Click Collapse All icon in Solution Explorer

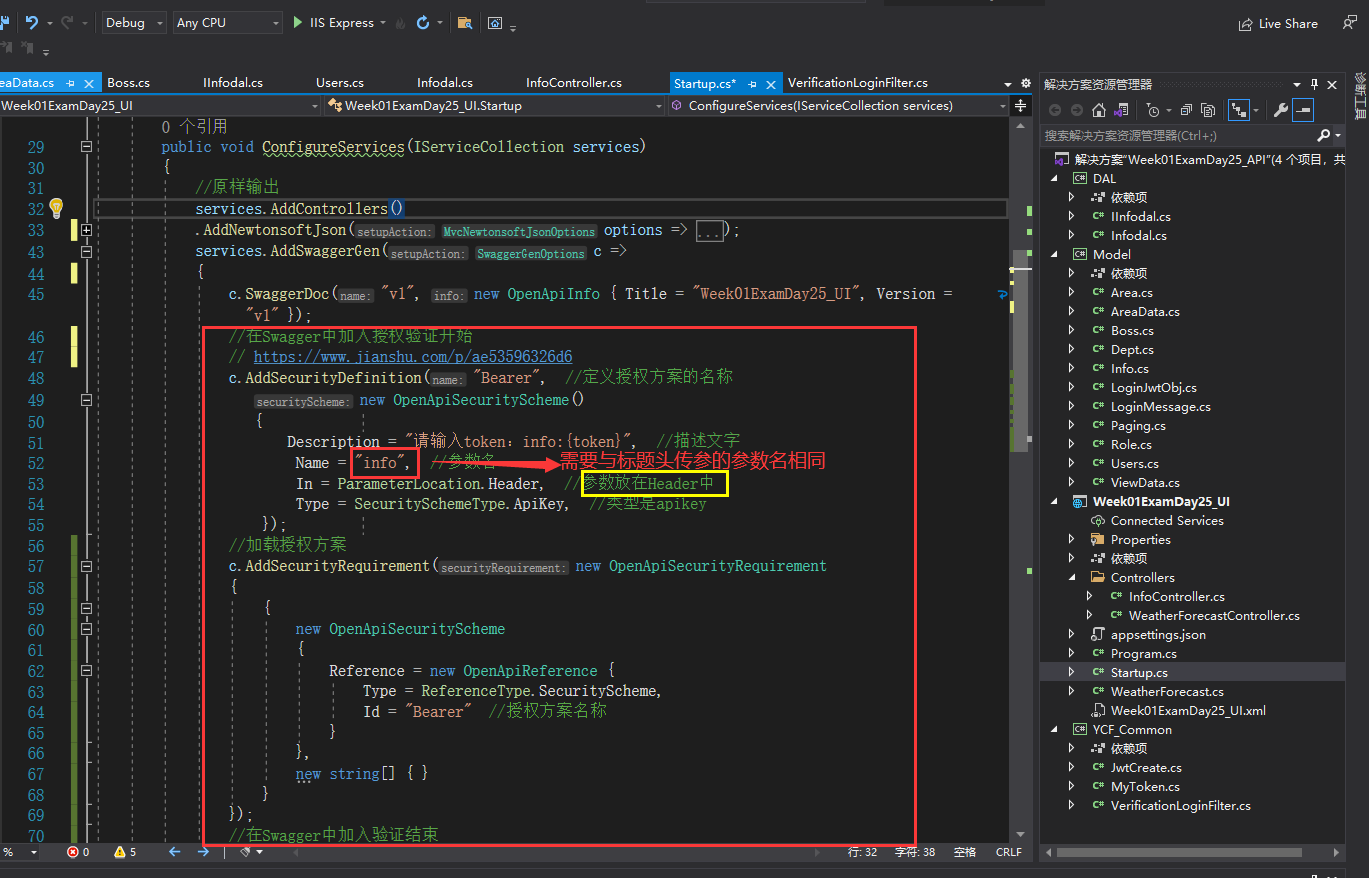(1186, 110)
